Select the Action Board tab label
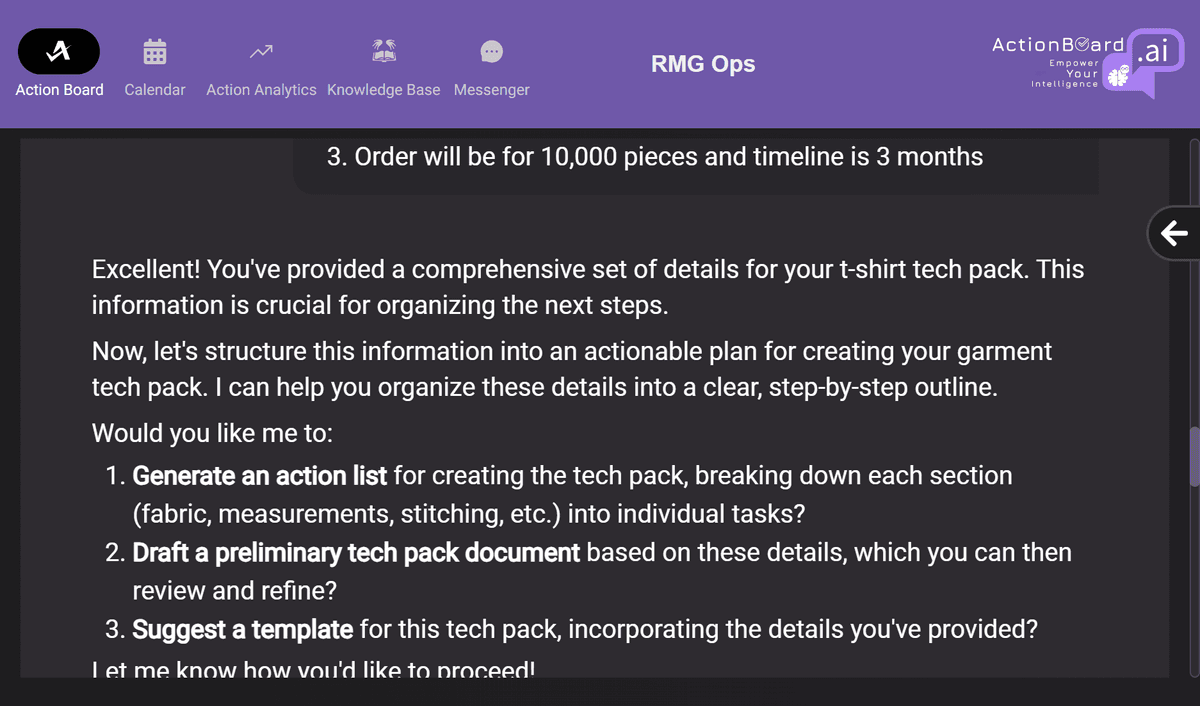1200x706 pixels. [x=60, y=90]
